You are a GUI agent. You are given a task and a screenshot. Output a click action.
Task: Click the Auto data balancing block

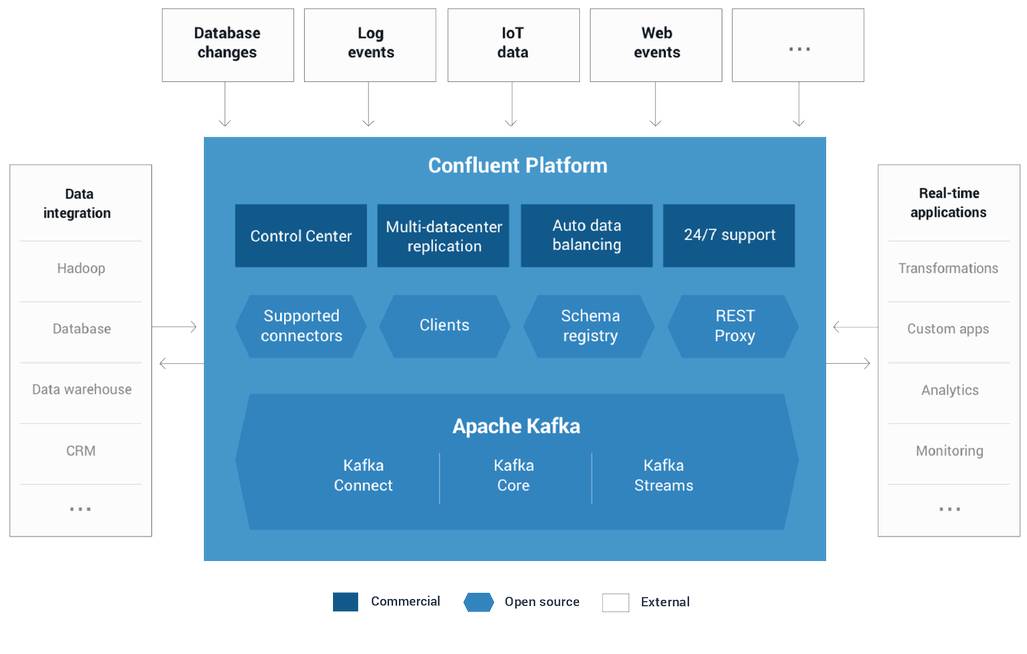coord(587,236)
